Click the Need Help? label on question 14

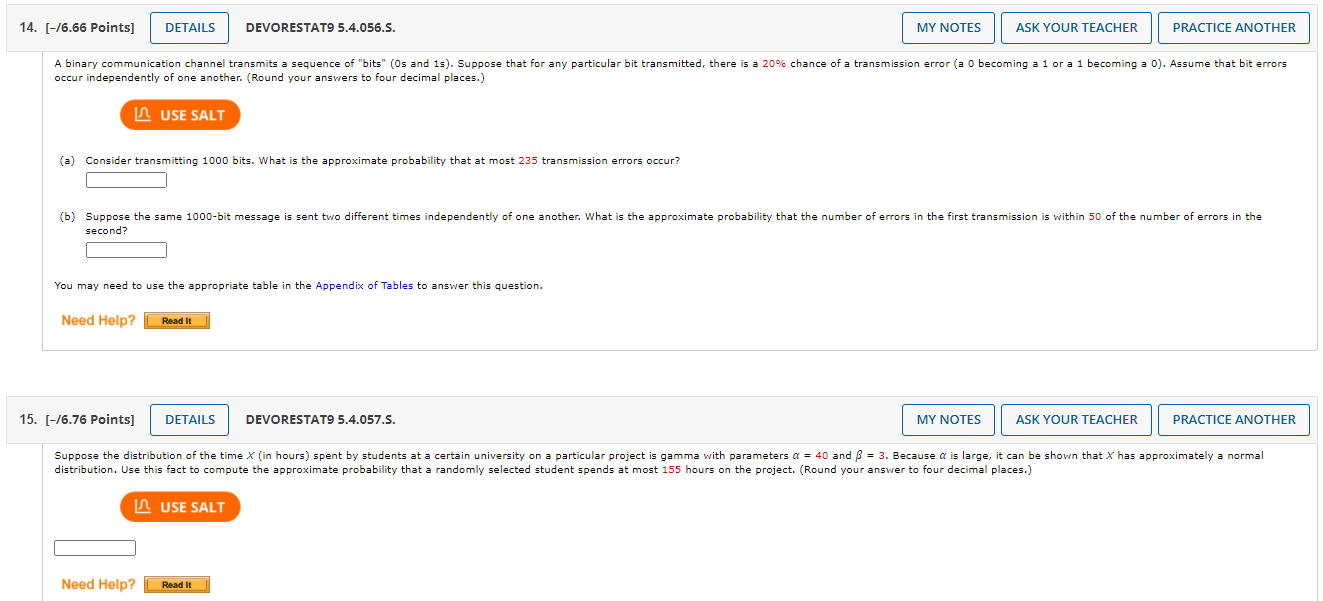coord(97,320)
